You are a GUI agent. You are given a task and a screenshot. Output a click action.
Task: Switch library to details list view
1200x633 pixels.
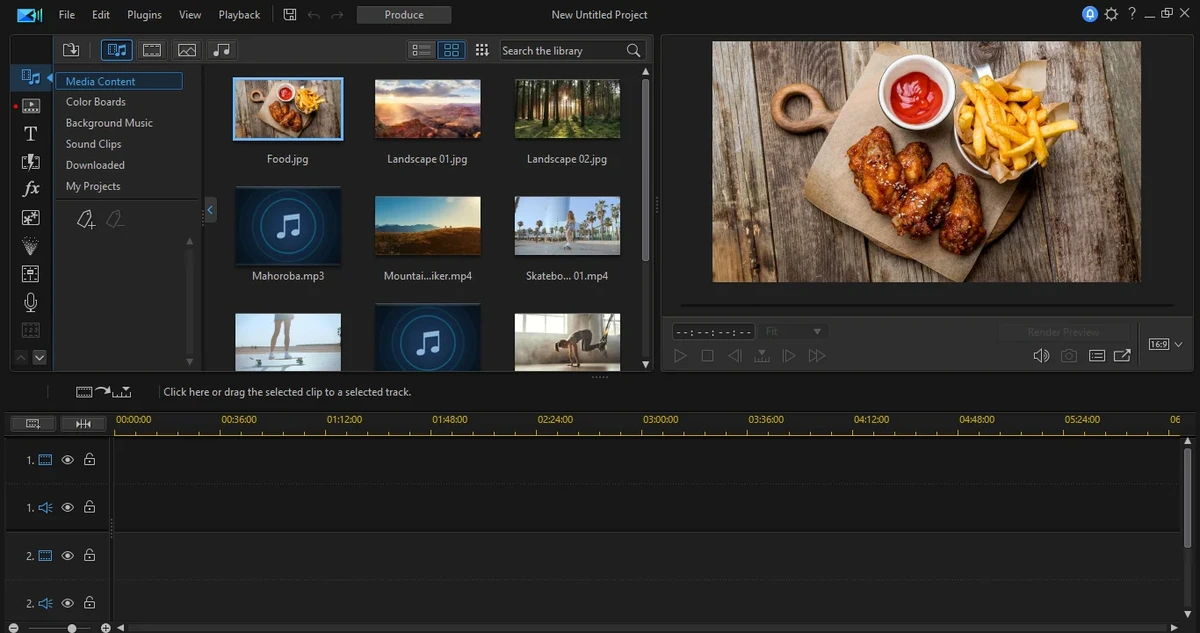[422, 50]
